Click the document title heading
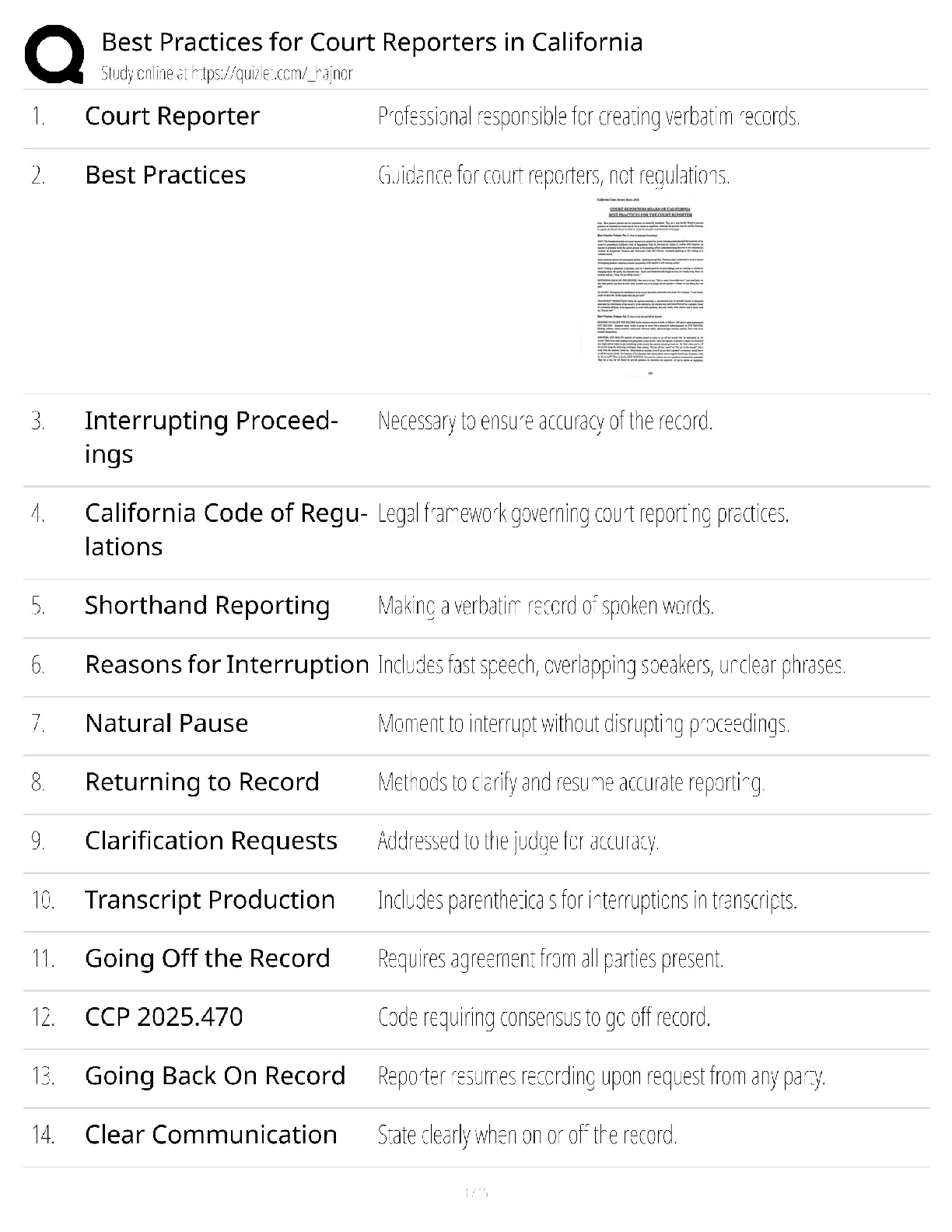Screen dimensions: 952x1232 point(372,42)
